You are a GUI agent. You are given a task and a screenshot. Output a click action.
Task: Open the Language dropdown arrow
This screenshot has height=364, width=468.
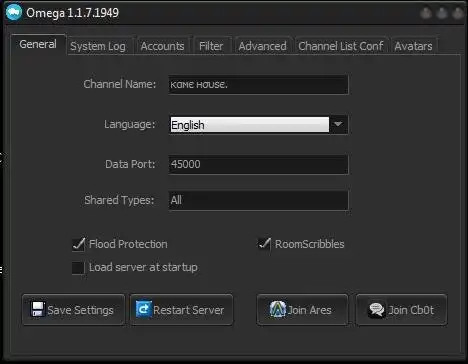click(x=338, y=124)
